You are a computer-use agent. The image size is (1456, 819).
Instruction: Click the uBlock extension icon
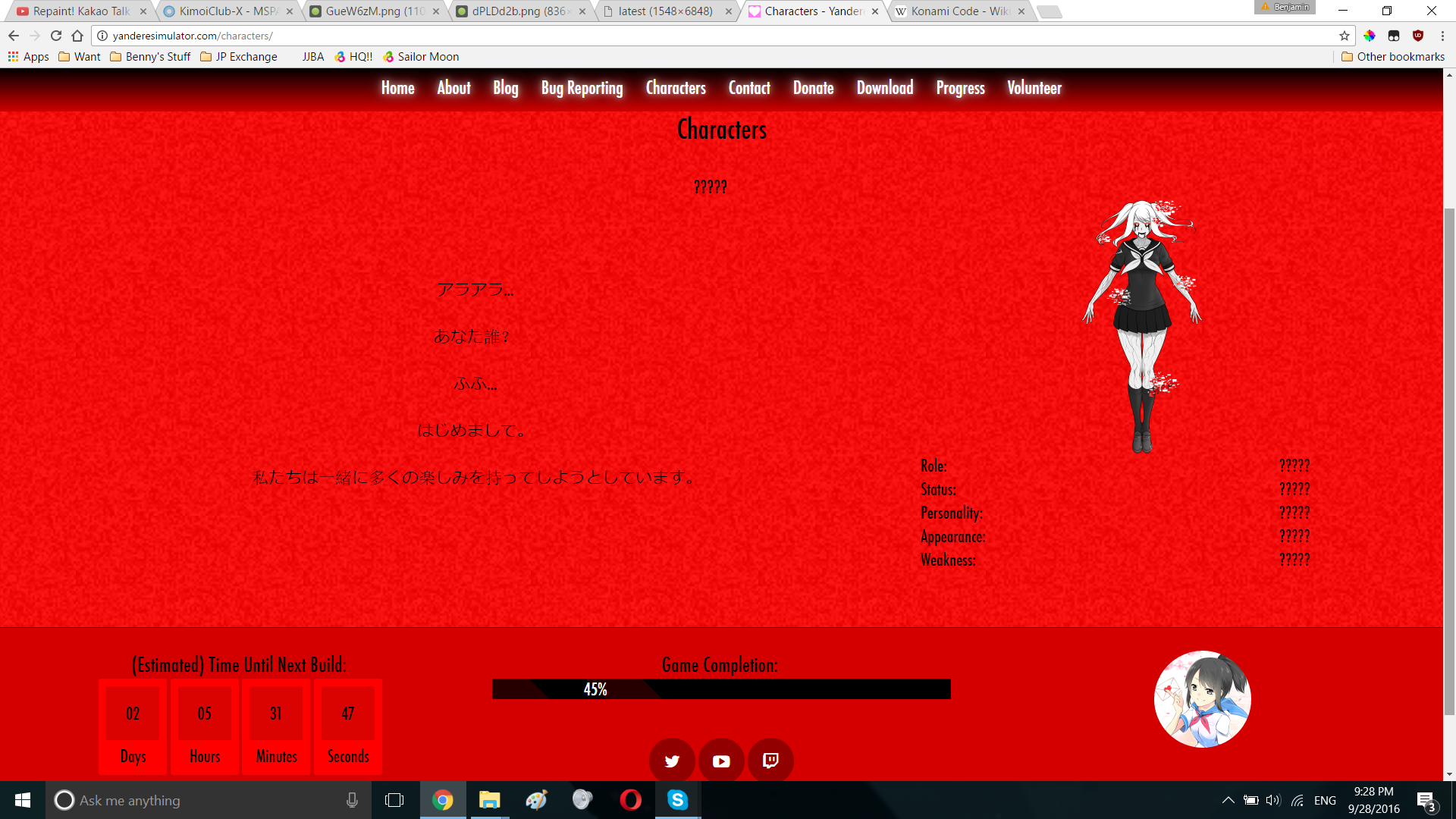point(1418,36)
